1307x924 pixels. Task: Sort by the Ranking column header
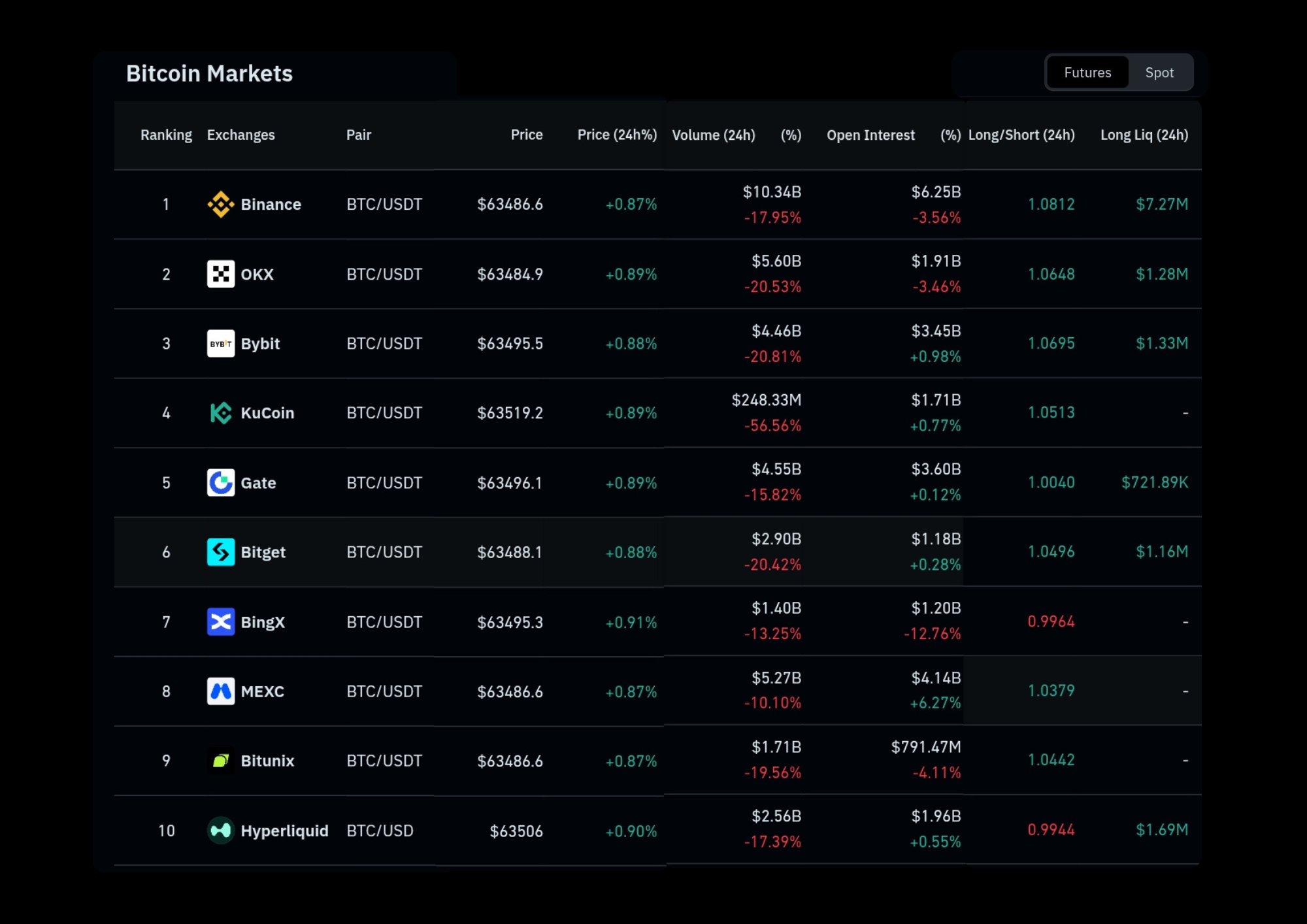point(166,135)
